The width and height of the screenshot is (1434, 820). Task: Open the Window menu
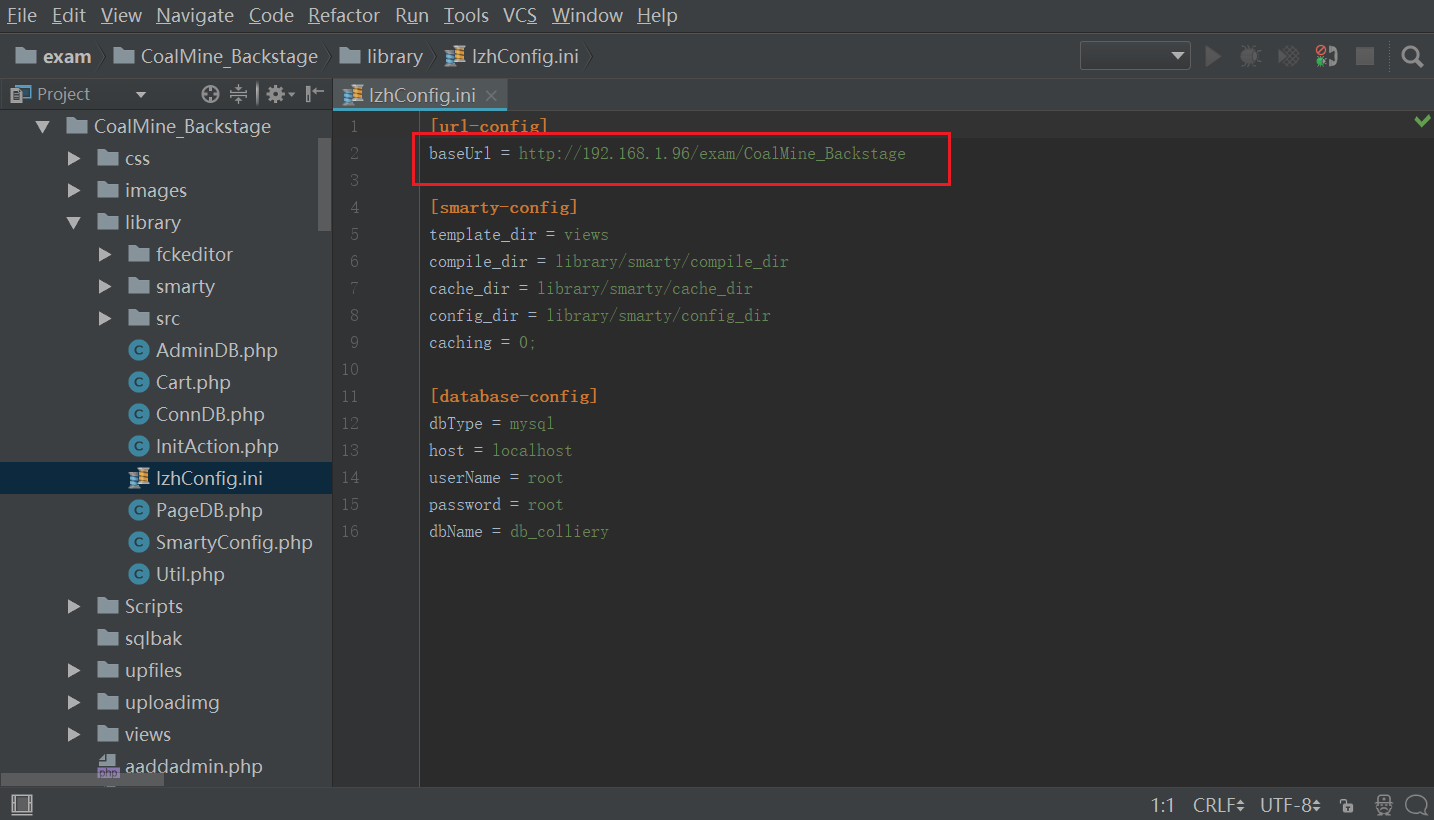pyautogui.click(x=587, y=15)
